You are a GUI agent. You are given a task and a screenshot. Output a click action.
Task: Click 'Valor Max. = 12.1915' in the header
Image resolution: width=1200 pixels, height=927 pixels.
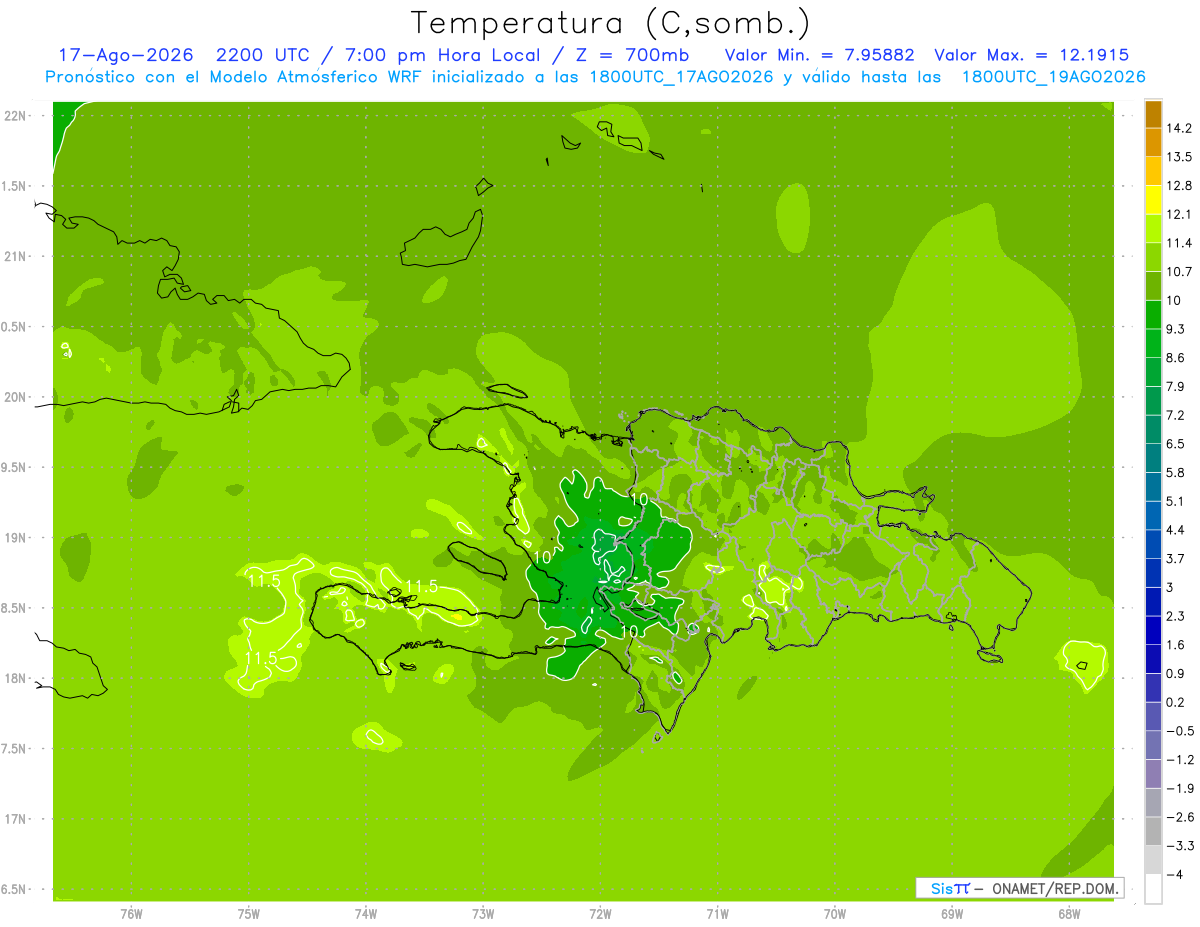tap(1031, 56)
